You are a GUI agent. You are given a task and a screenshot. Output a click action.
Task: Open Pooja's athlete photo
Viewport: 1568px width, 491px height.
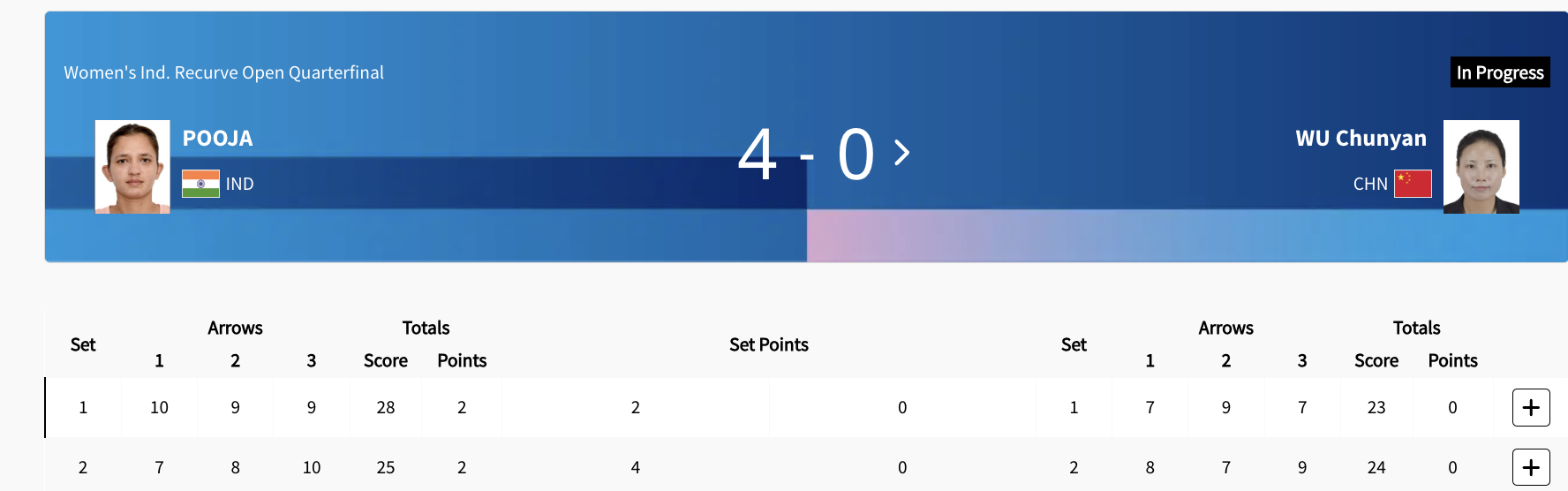point(132,167)
